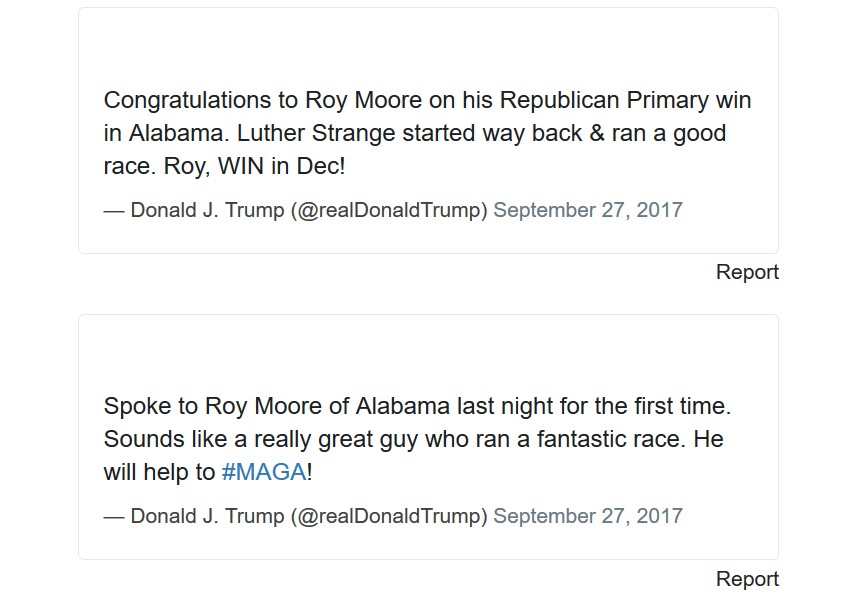
Task: Click @realDonaldTrump handle in the first tweet
Action: [389, 210]
